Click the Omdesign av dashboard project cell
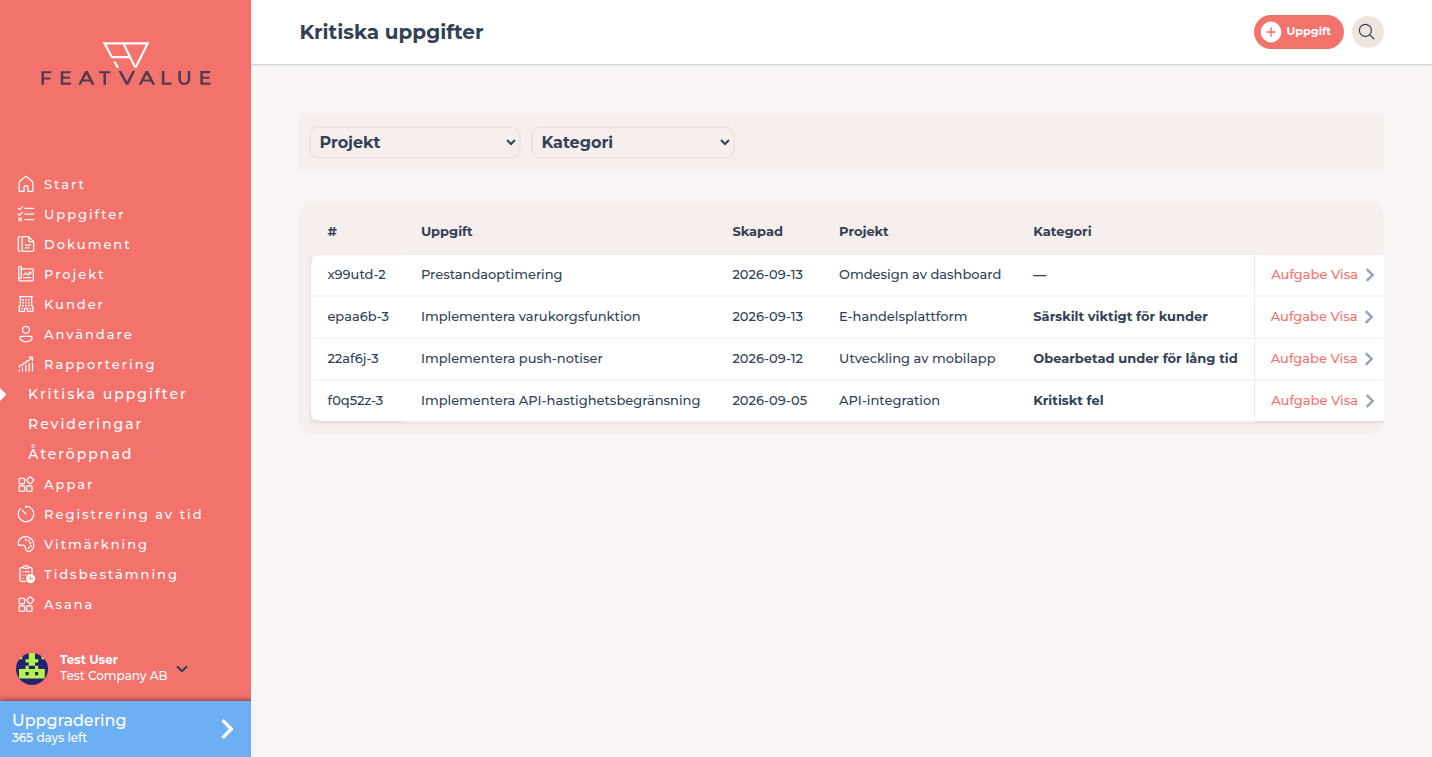 920,275
